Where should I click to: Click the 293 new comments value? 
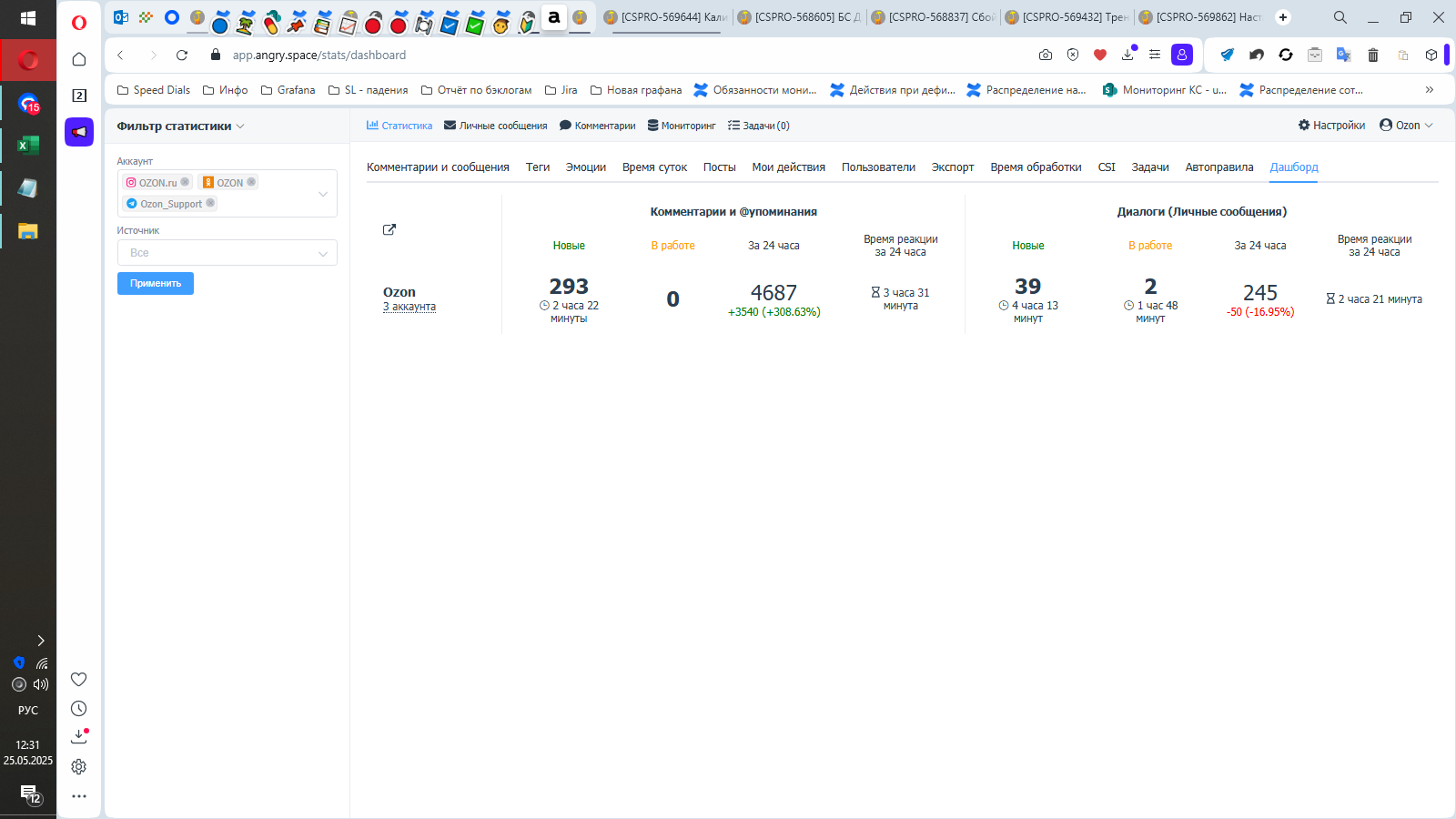point(569,287)
